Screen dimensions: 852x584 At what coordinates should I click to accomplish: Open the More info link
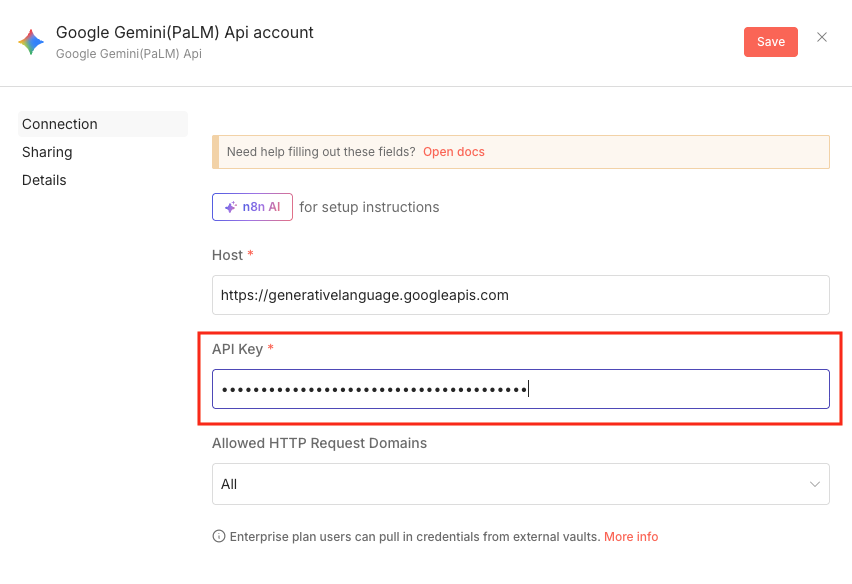(631, 537)
